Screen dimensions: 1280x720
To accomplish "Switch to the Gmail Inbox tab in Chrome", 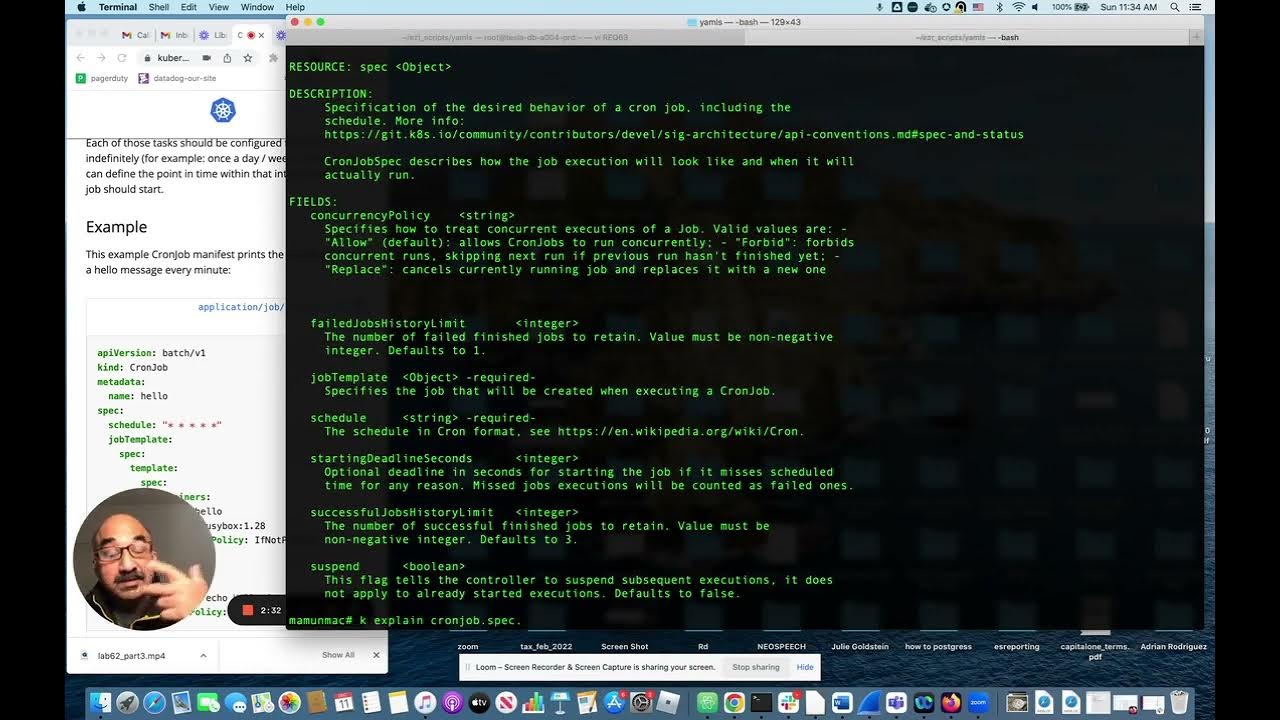I will point(175,35).
